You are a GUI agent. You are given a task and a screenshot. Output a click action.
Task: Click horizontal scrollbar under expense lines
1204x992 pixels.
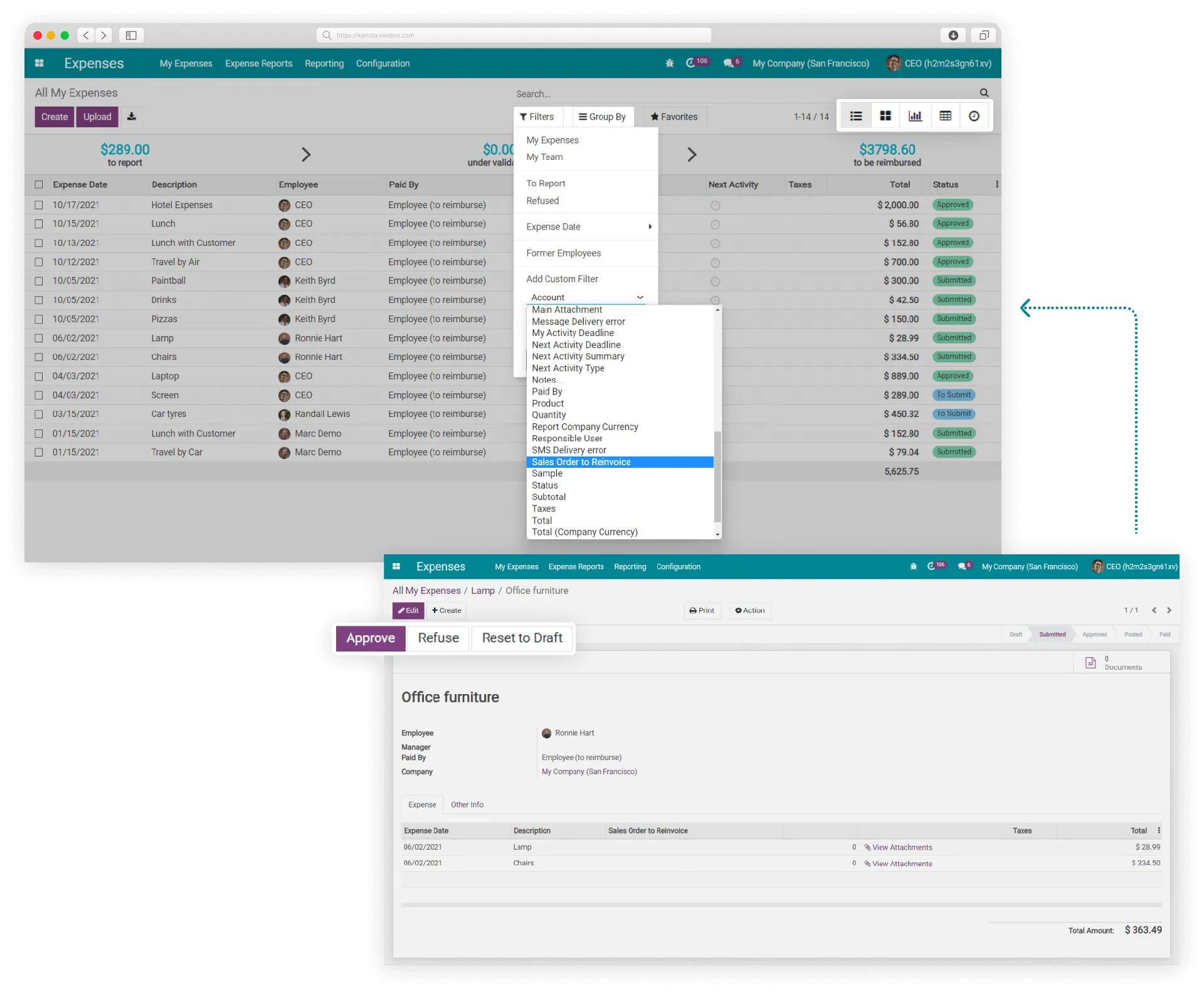click(x=781, y=905)
